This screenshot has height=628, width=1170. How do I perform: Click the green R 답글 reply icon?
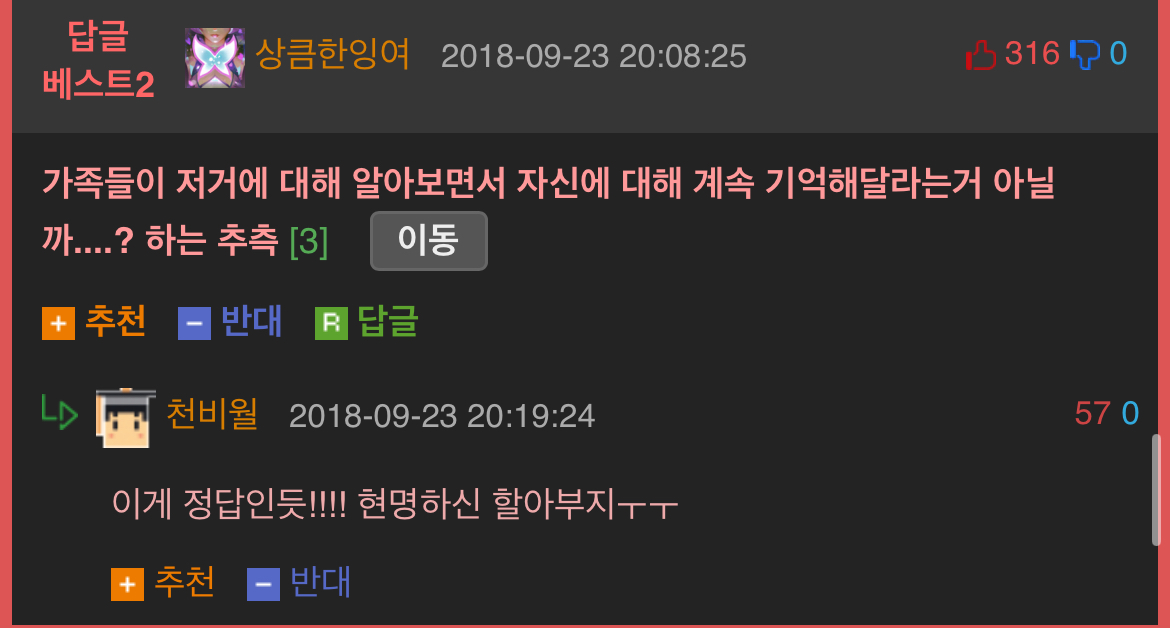point(331,324)
